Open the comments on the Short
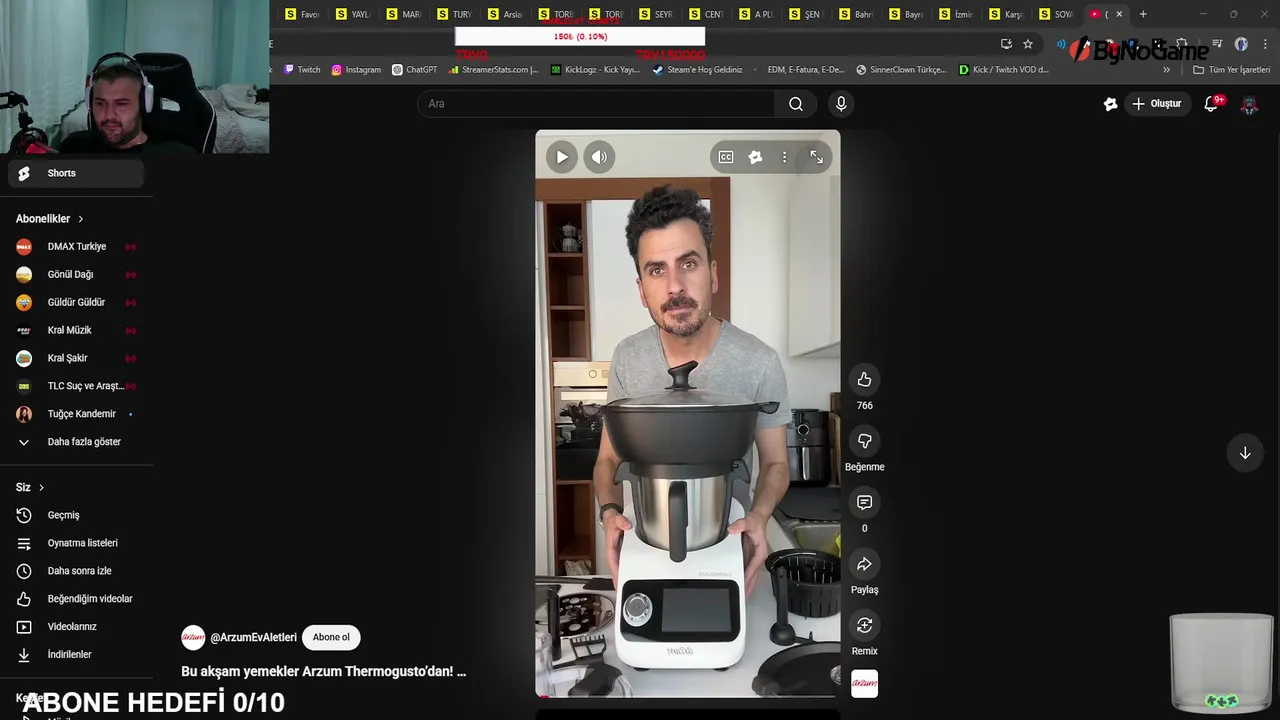Image resolution: width=1280 pixels, height=720 pixels. point(864,502)
